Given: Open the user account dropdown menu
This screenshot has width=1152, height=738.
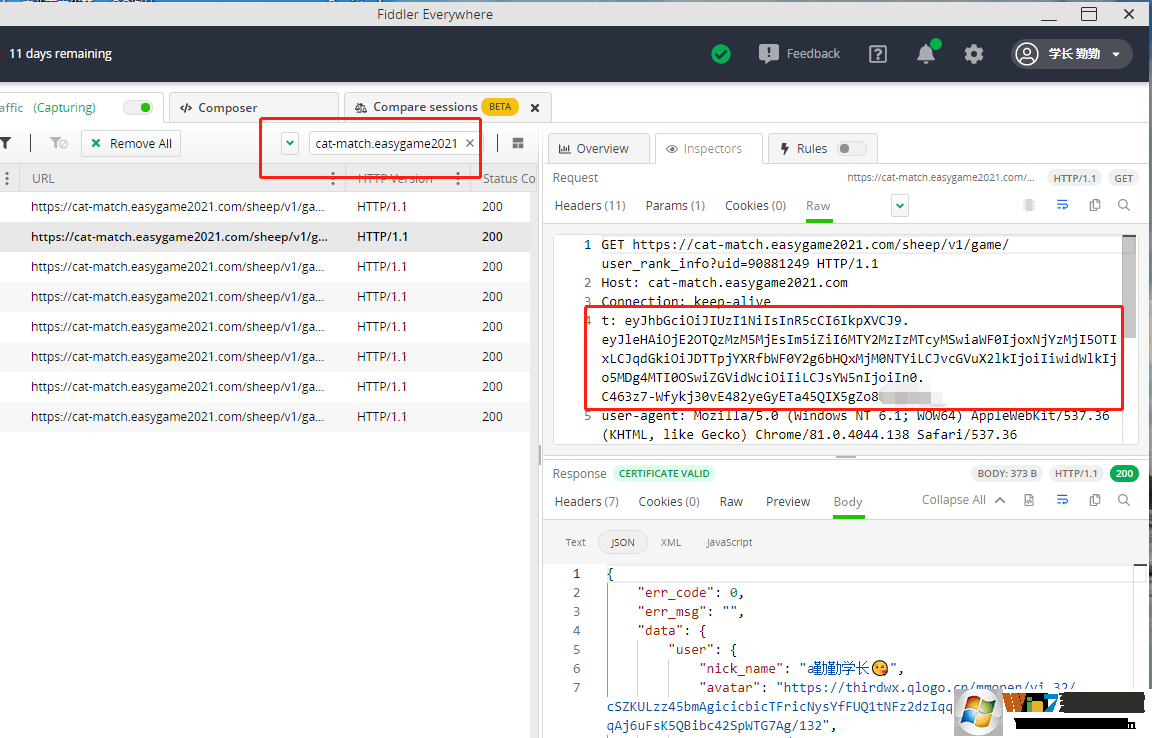Looking at the screenshot, I should [1072, 54].
